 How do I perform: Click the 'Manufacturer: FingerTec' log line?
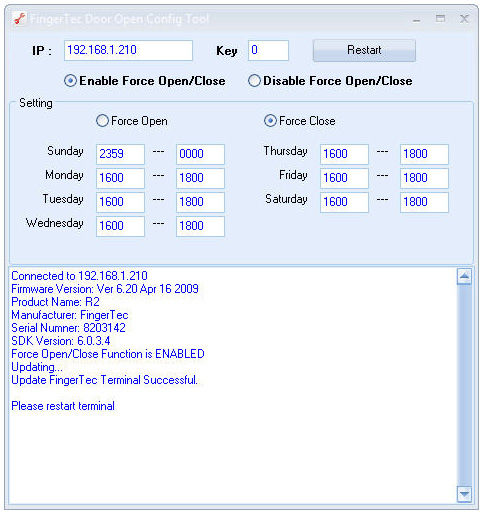pos(70,315)
